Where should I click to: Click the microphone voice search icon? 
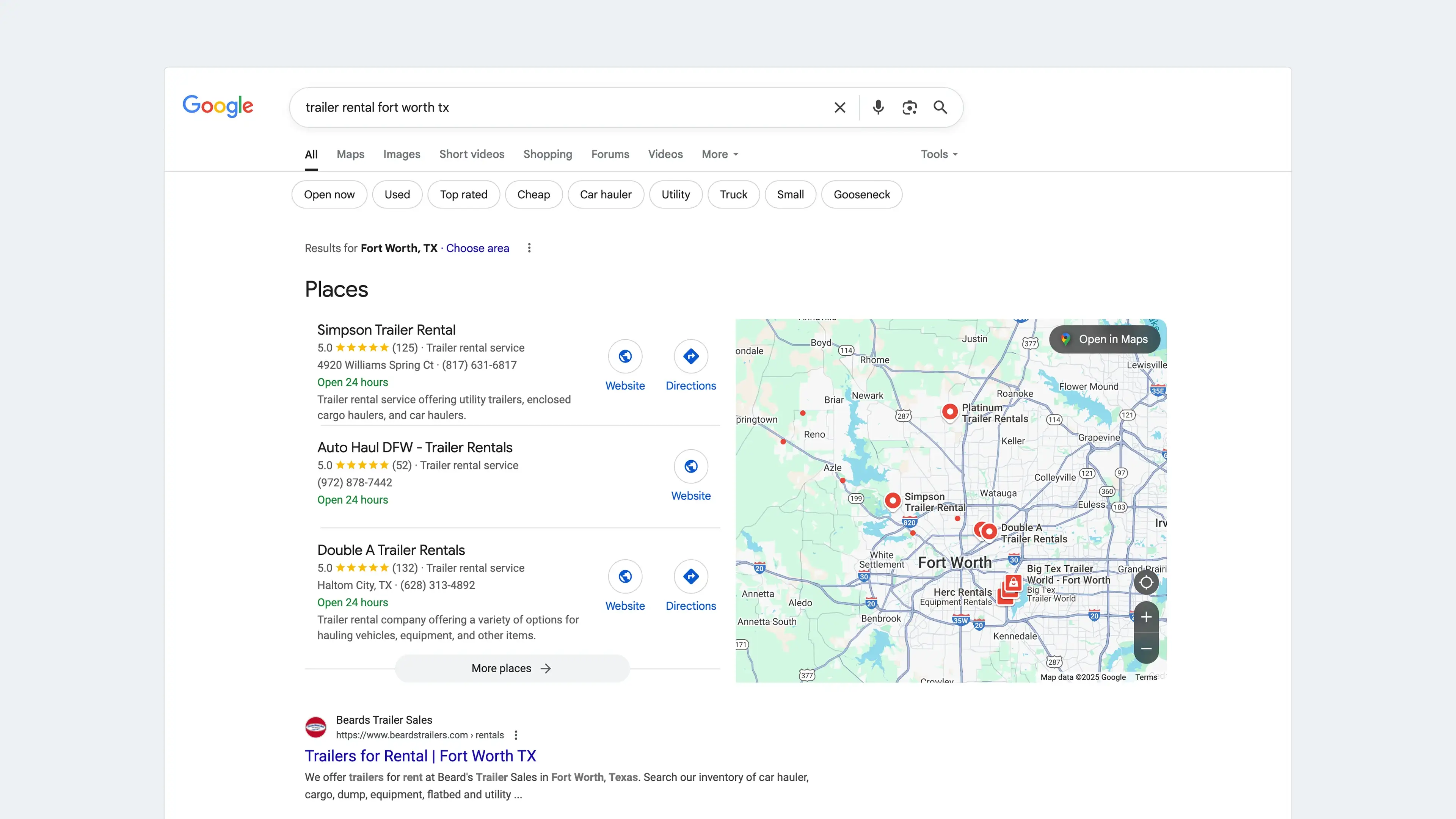pyautogui.click(x=878, y=107)
